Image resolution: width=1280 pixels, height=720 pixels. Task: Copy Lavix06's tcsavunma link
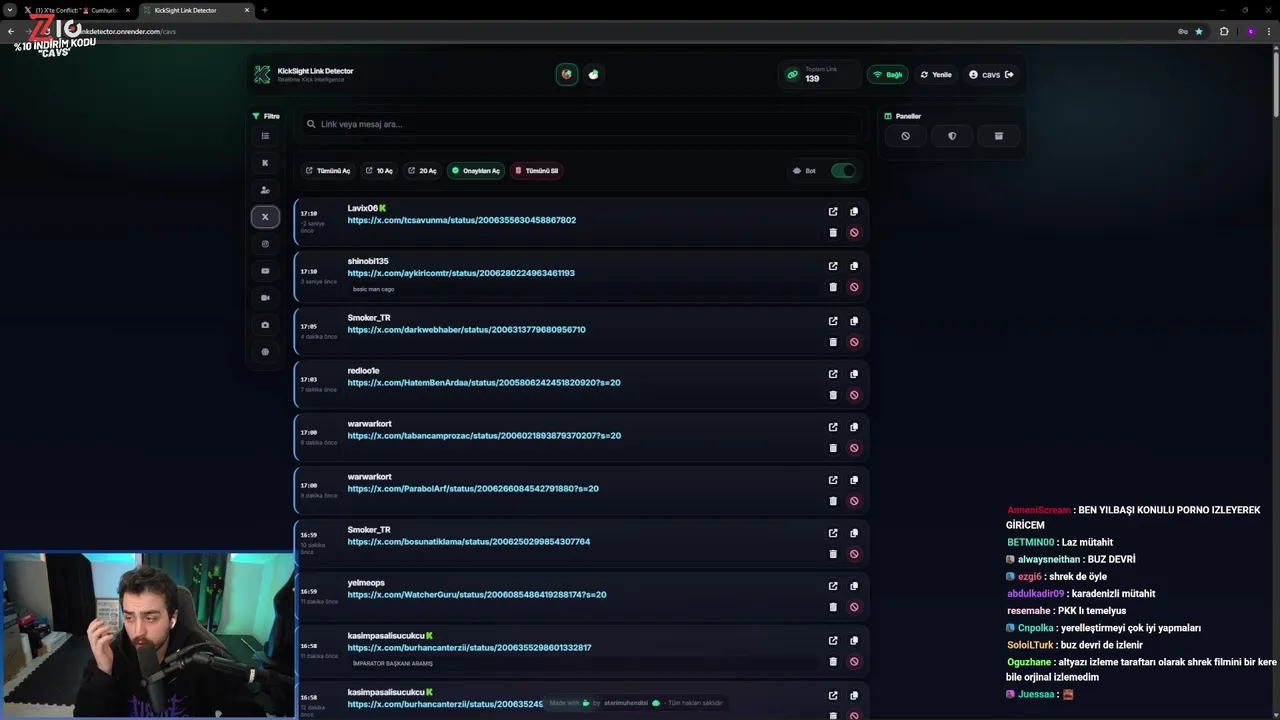click(x=854, y=212)
